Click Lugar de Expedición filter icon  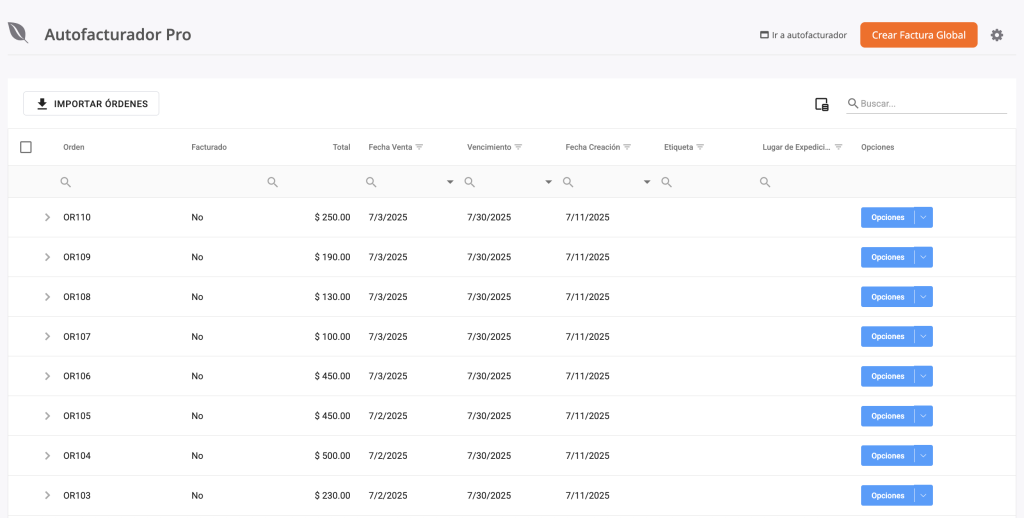coord(839,147)
